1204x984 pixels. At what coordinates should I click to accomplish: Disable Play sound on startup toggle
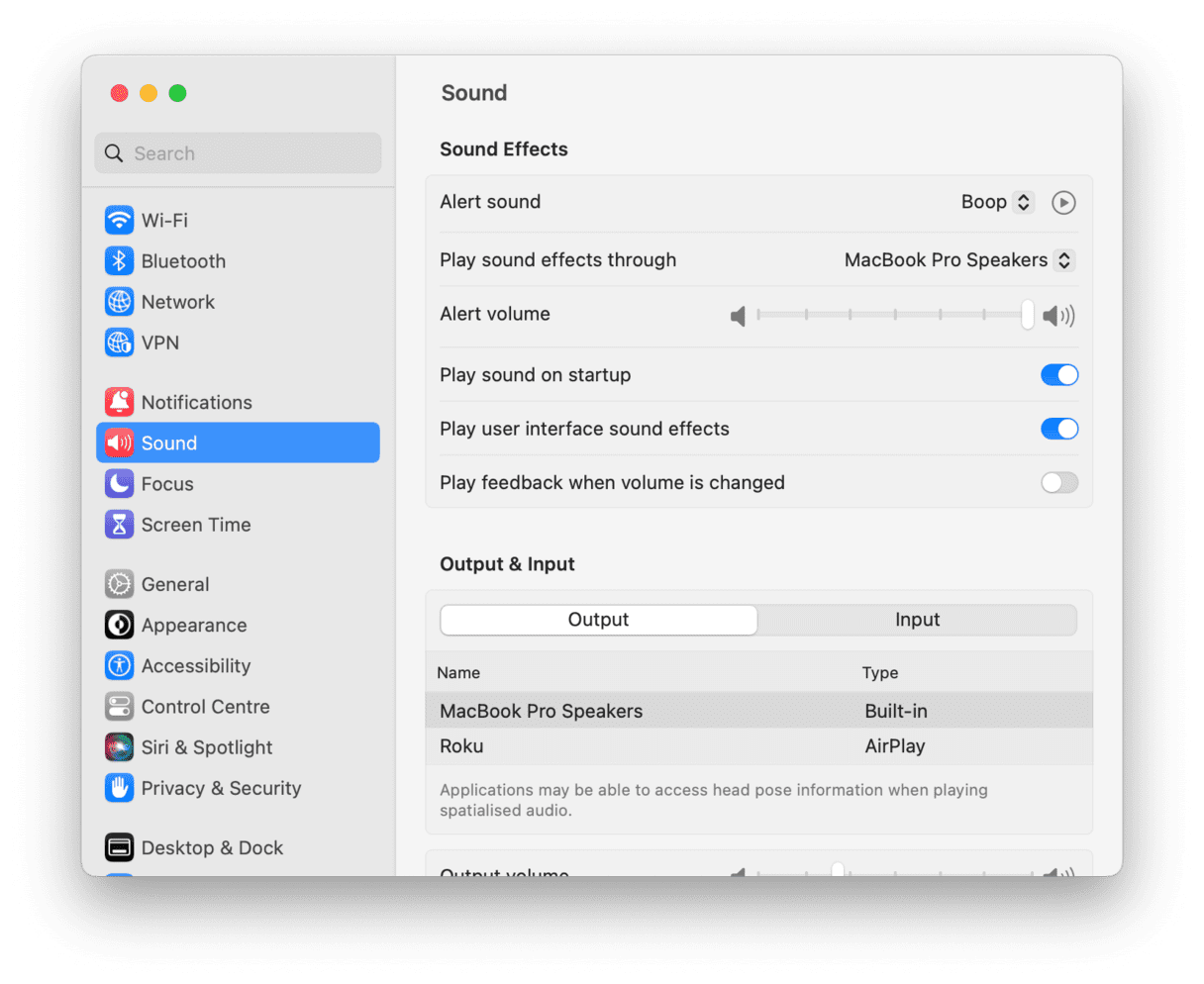[1058, 375]
